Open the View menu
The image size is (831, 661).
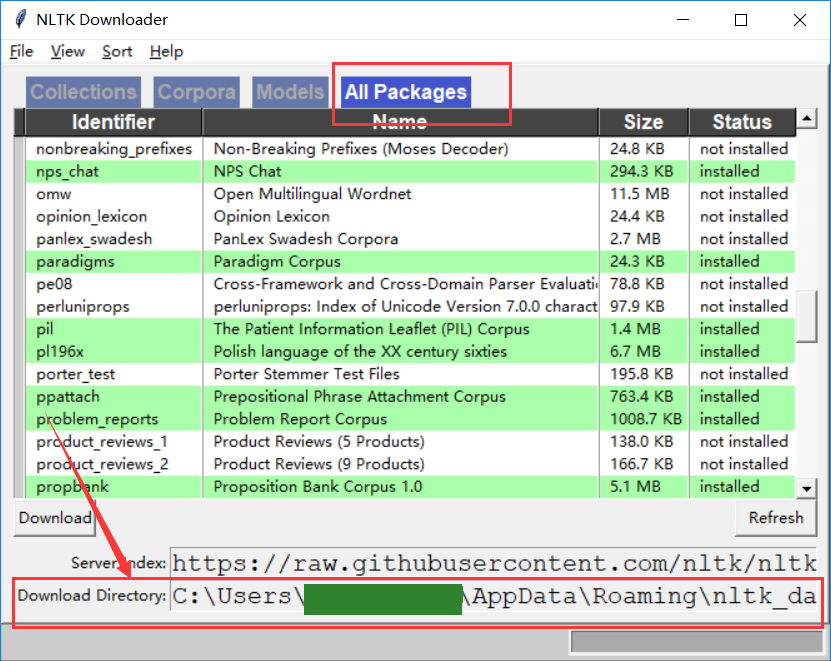pos(67,51)
